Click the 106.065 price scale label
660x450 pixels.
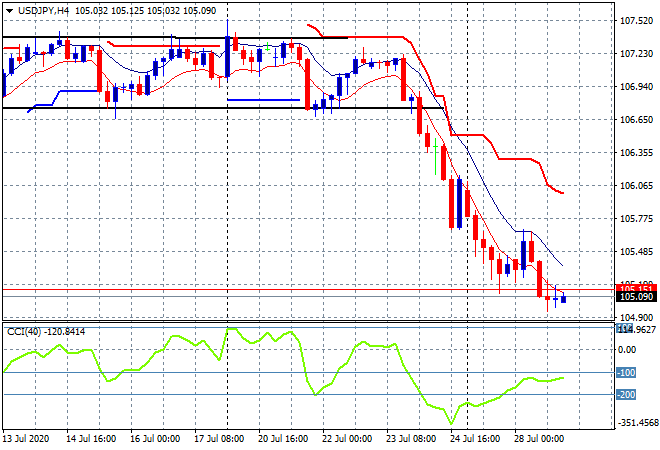point(636,186)
